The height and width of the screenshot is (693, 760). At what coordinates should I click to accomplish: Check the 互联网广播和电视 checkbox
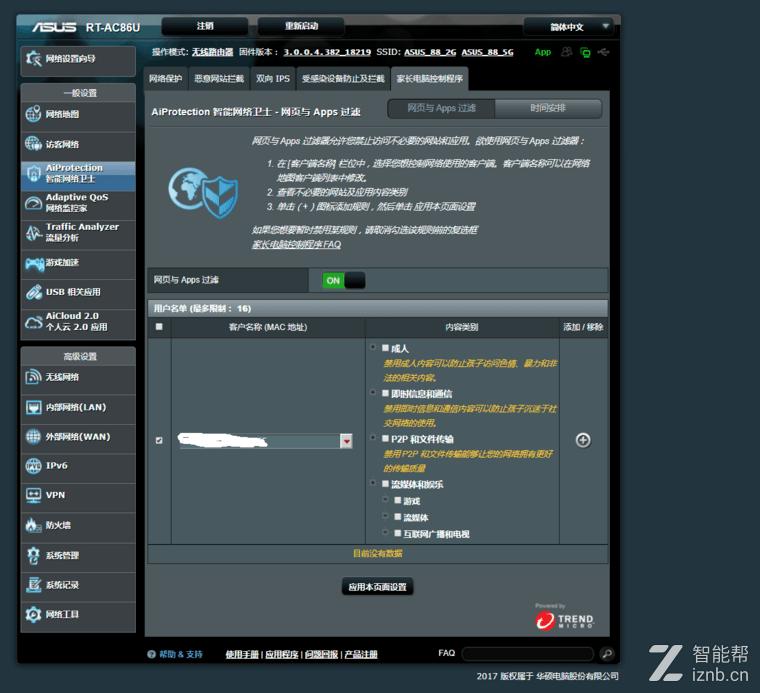[x=397, y=533]
